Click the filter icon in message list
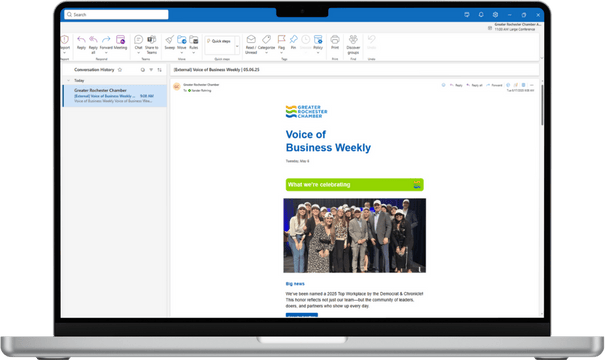Screen dimensions: 605x360 (151, 70)
